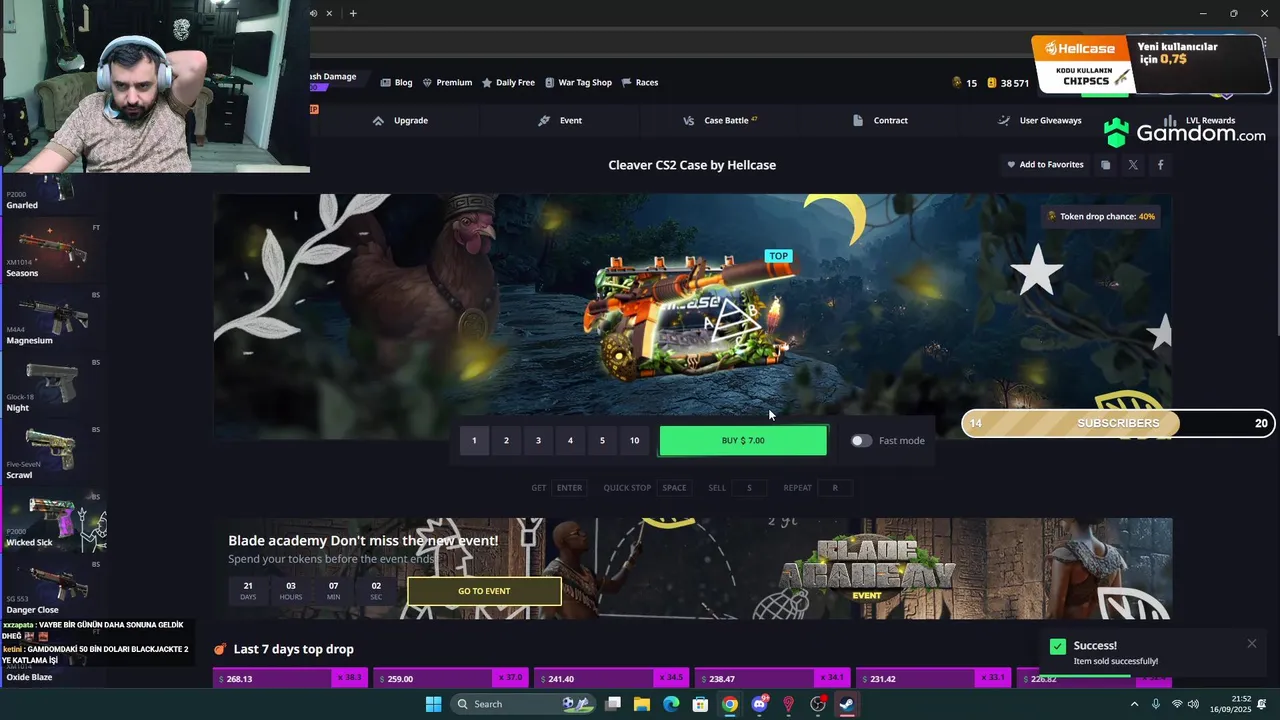Screen dimensions: 1280x720
Task: Open the $259.00 top drop card
Action: pyautogui.click(x=451, y=678)
